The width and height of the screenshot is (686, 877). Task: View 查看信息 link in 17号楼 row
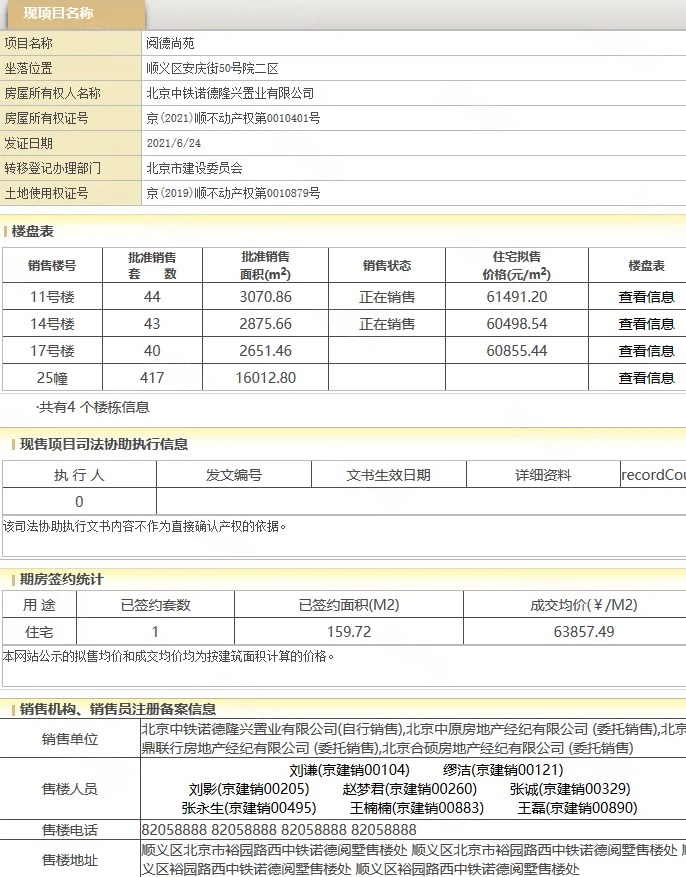pyautogui.click(x=646, y=351)
